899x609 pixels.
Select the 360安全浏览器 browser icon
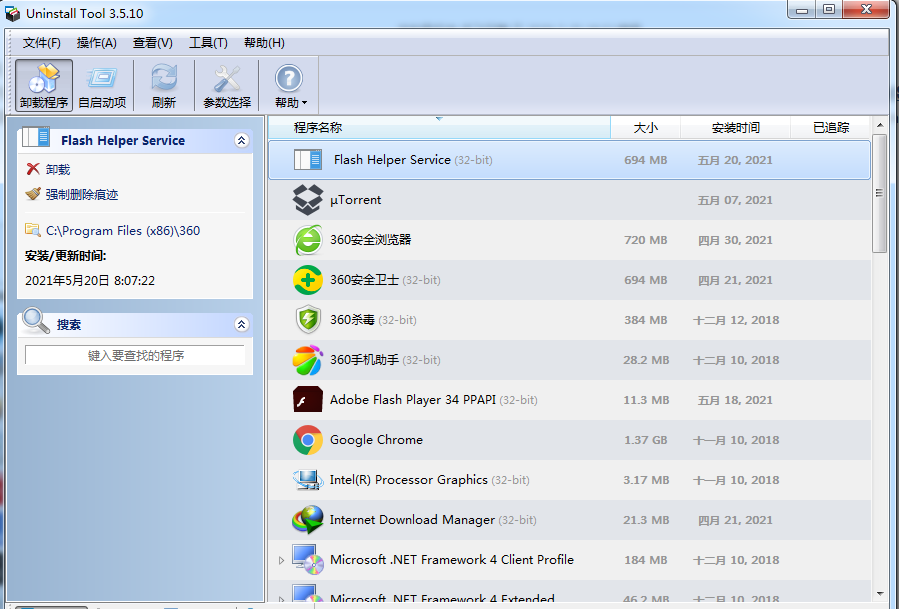point(308,240)
